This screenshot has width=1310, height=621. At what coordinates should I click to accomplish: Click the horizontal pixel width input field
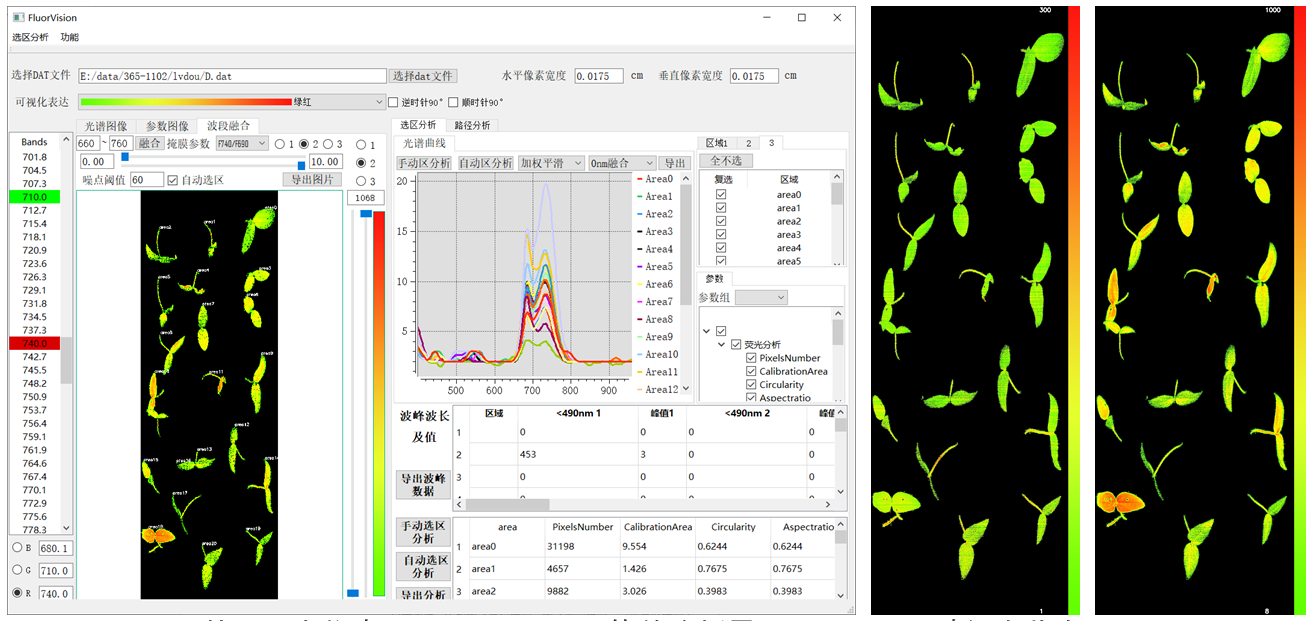(599, 76)
